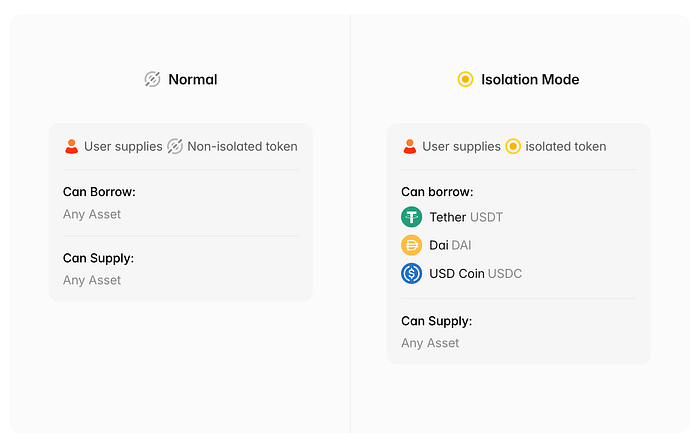The image size is (700, 446).
Task: Click the Dai DAI label
Action: coord(449,245)
